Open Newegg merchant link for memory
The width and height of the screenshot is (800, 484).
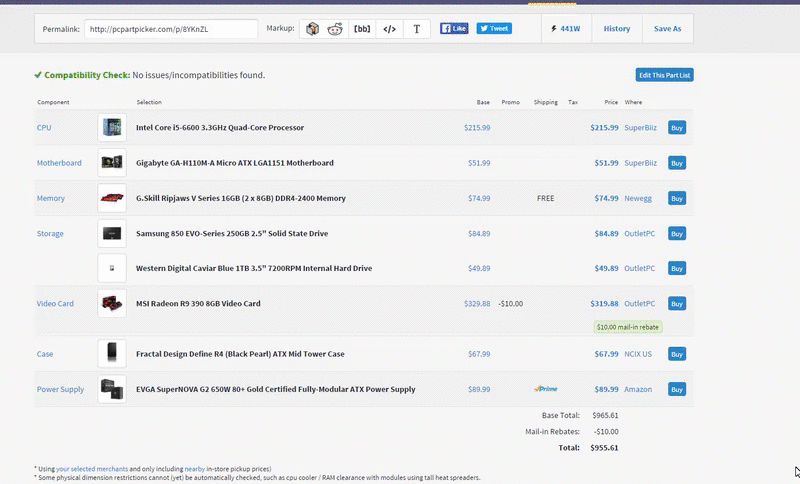pos(638,198)
